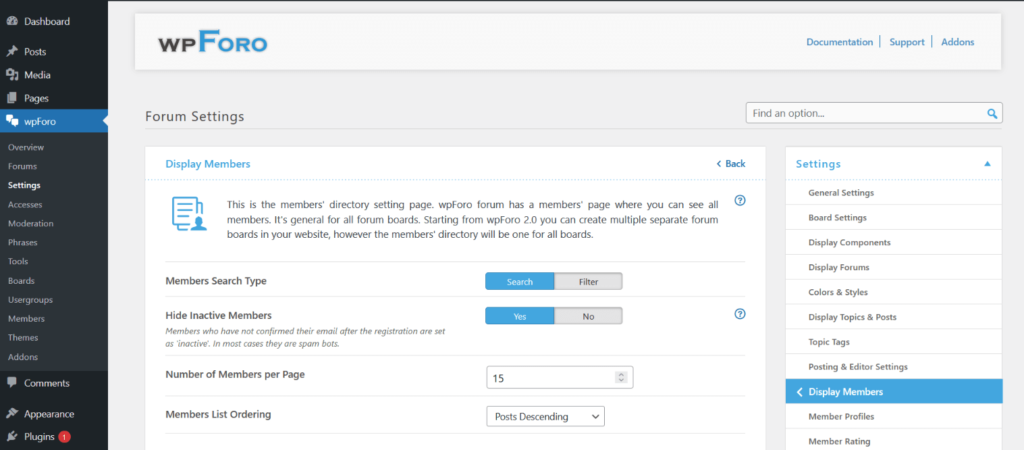
Task: Choose Search for Members Search Type
Action: [x=520, y=282]
